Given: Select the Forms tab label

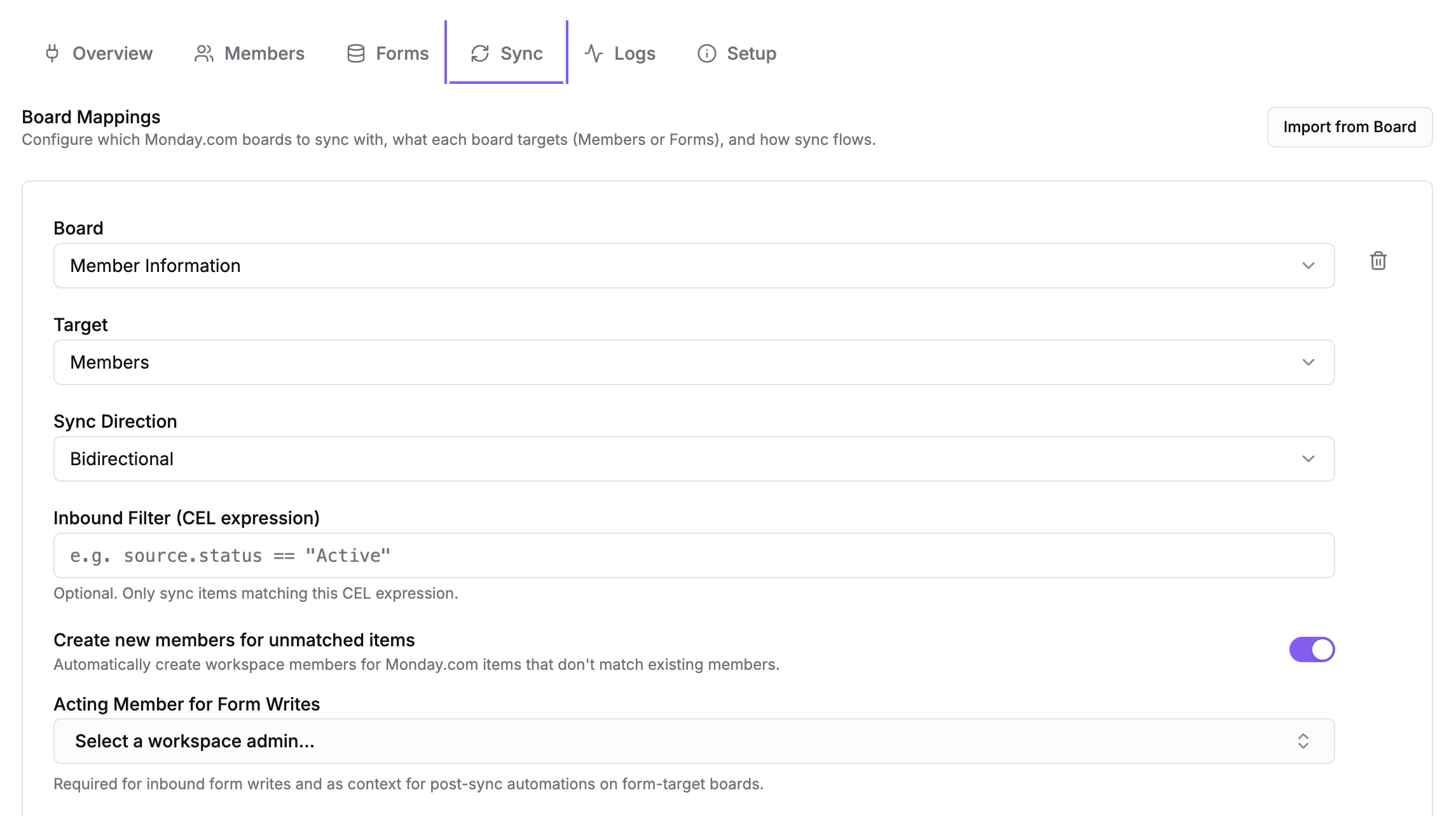Looking at the screenshot, I should pos(402,53).
